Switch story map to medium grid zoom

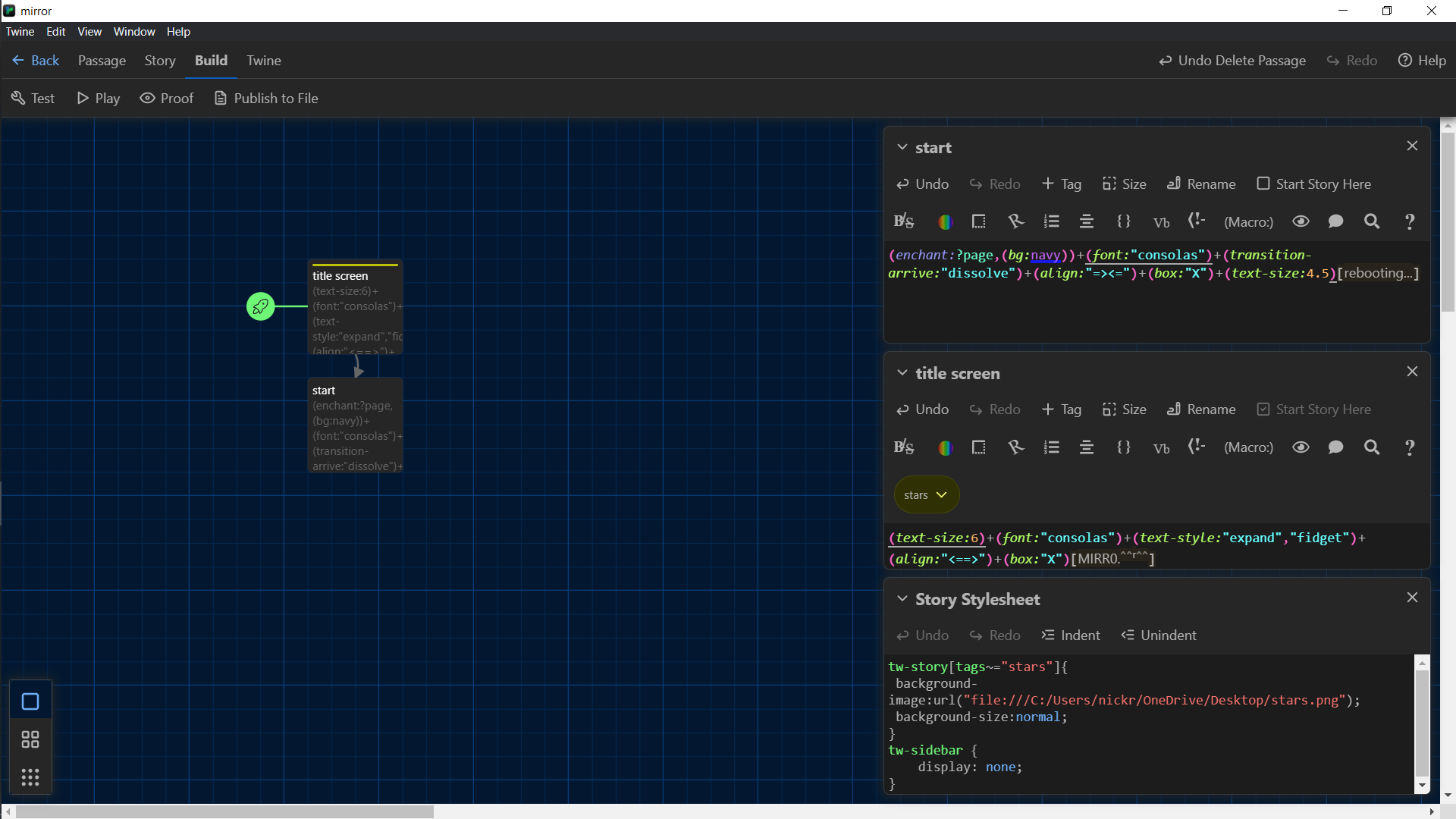point(30,739)
